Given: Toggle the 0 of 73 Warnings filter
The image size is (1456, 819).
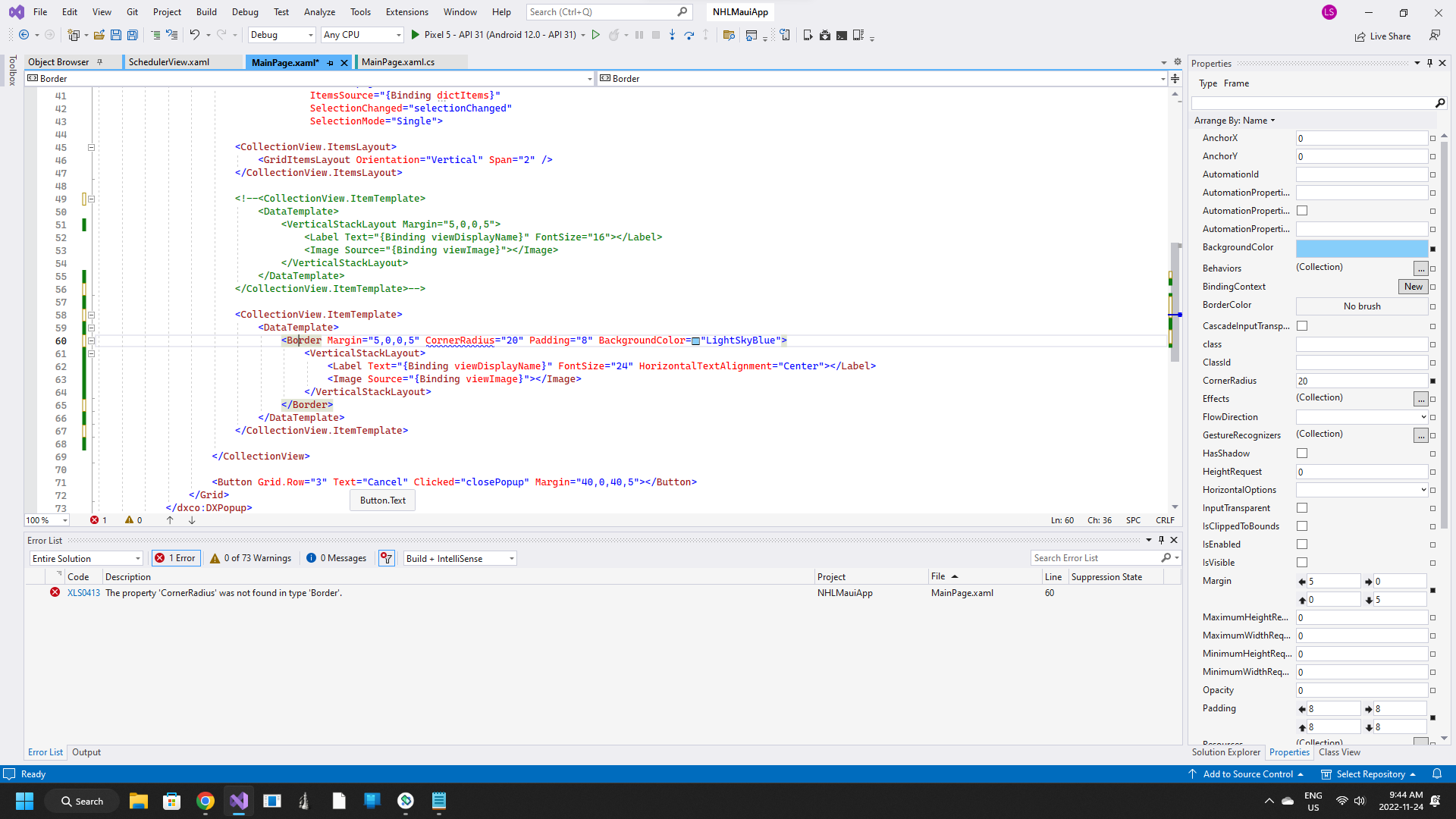Looking at the screenshot, I should [251, 558].
